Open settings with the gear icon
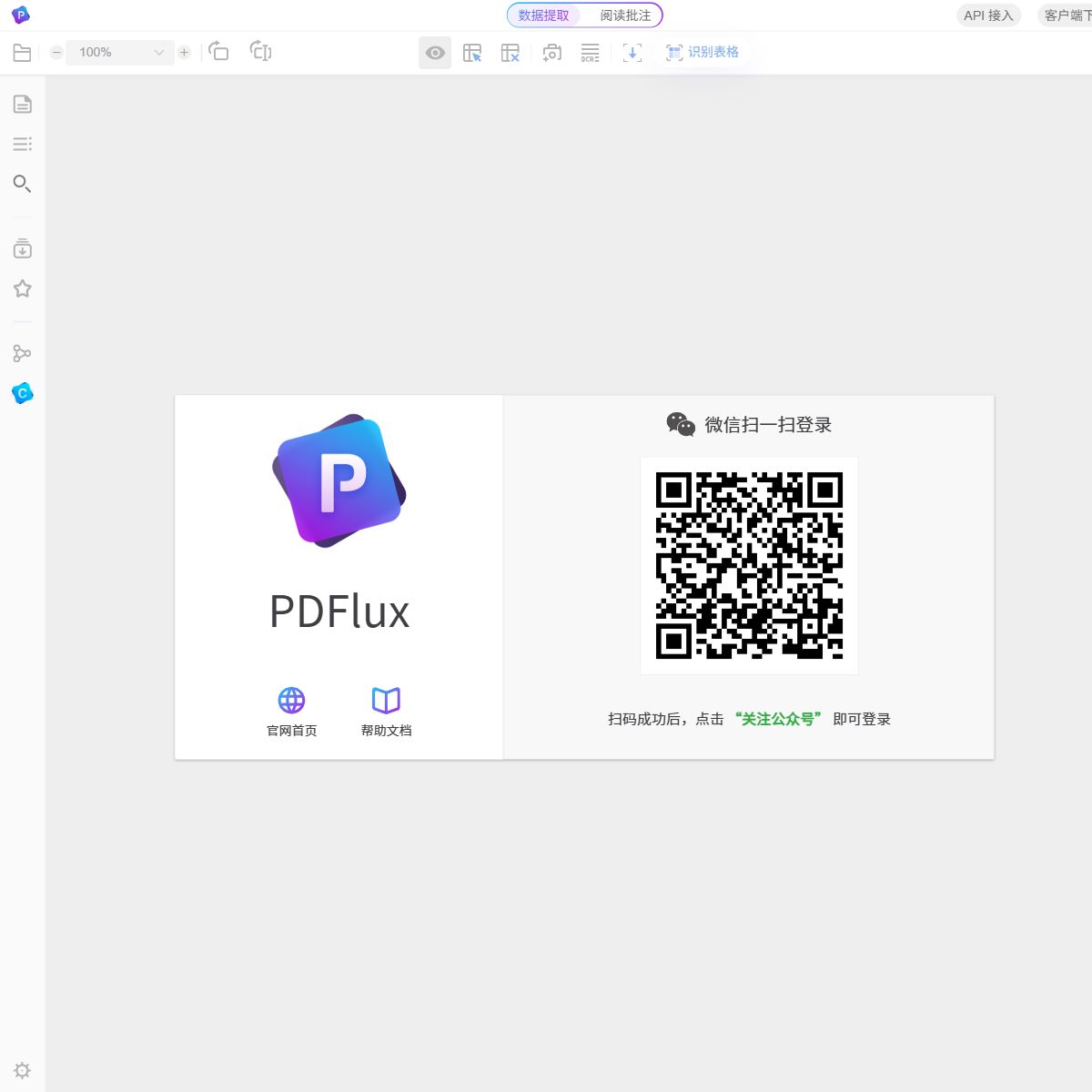Screen dimensions: 1092x1092 click(23, 1070)
